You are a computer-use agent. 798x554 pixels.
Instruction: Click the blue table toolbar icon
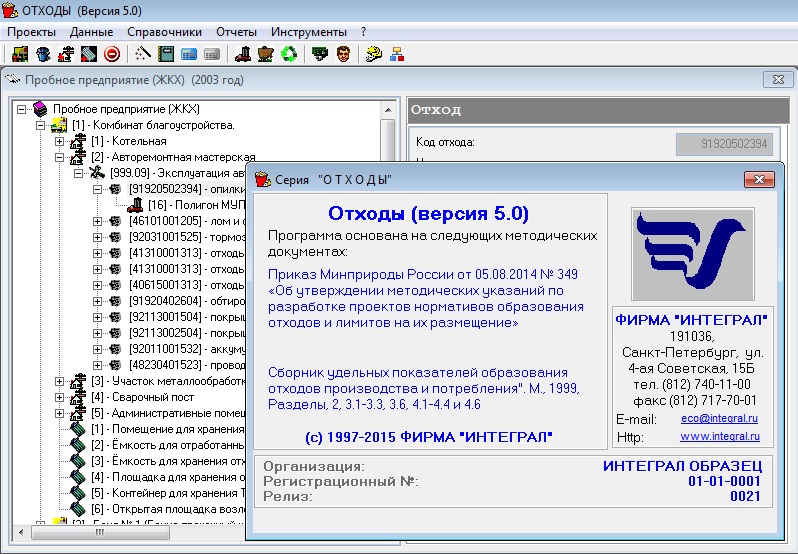coord(189,54)
